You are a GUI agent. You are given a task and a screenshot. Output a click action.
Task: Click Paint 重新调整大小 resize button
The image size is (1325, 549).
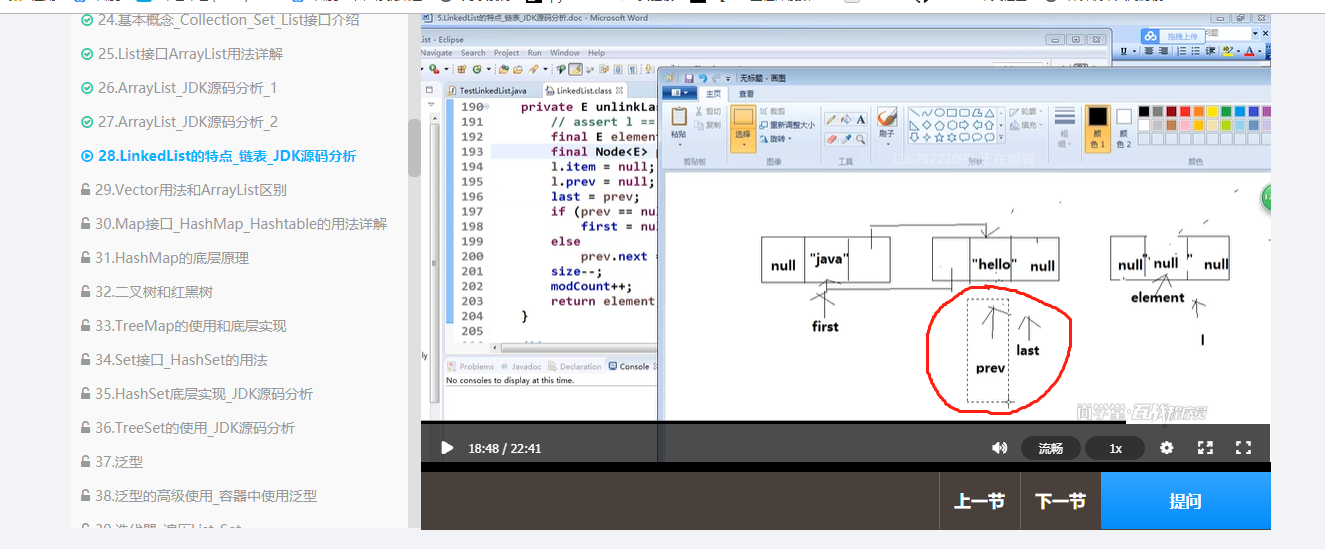(x=788, y=125)
